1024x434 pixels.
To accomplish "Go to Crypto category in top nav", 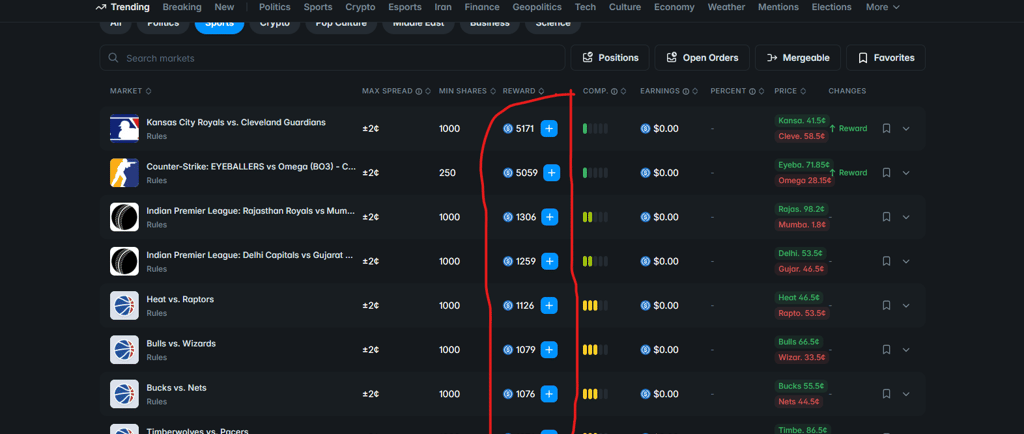I will point(360,7).
